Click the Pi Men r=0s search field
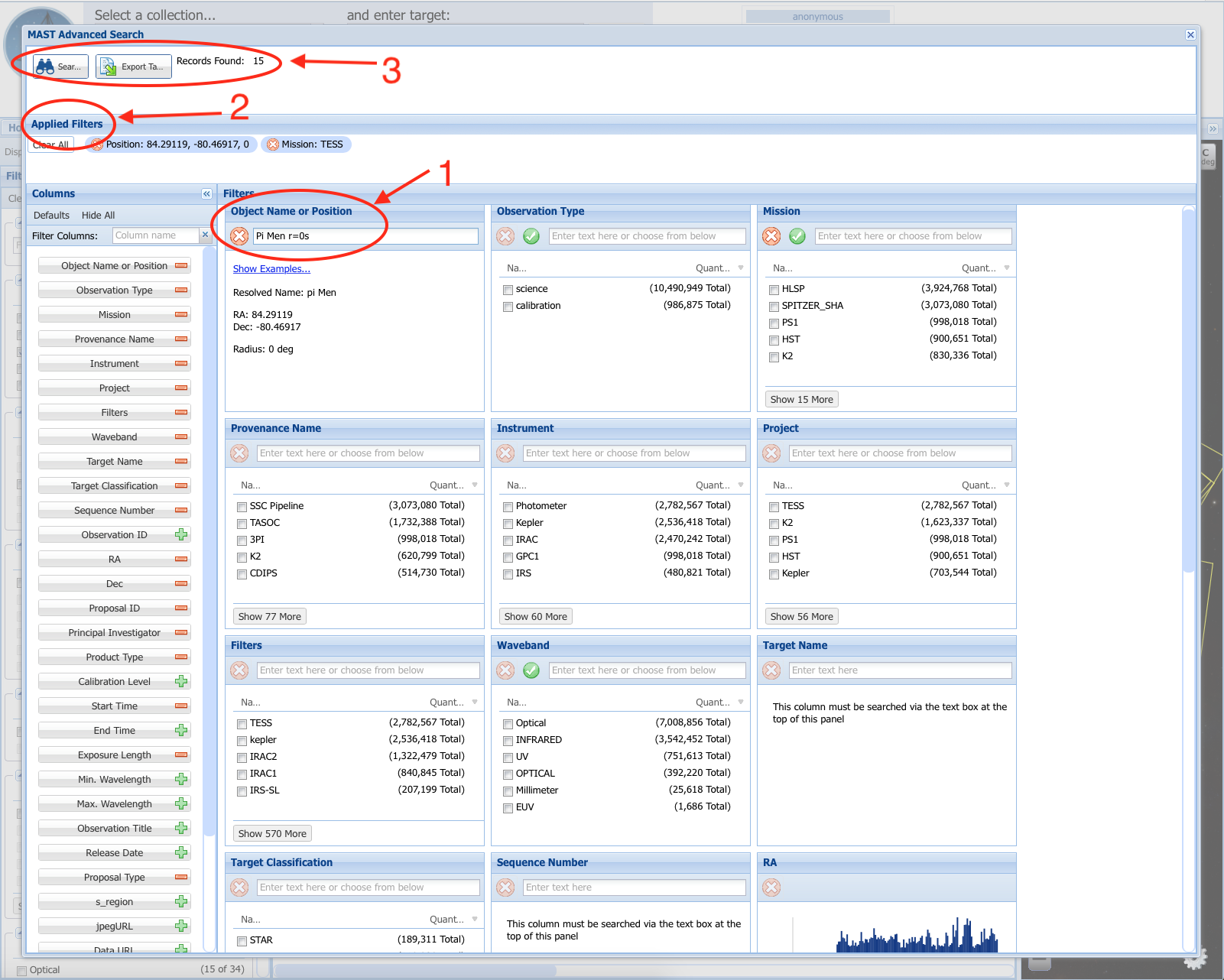The width and height of the screenshot is (1224, 980). tap(365, 236)
